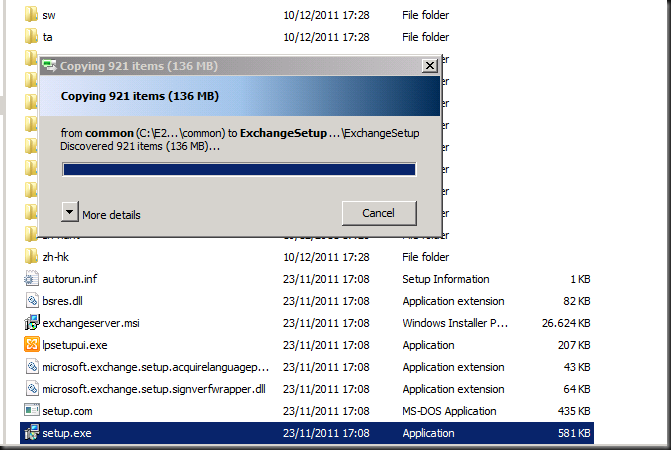
Task: Select microsoft.exchange.setup.acquirelanguagep file name
Action: [156, 367]
